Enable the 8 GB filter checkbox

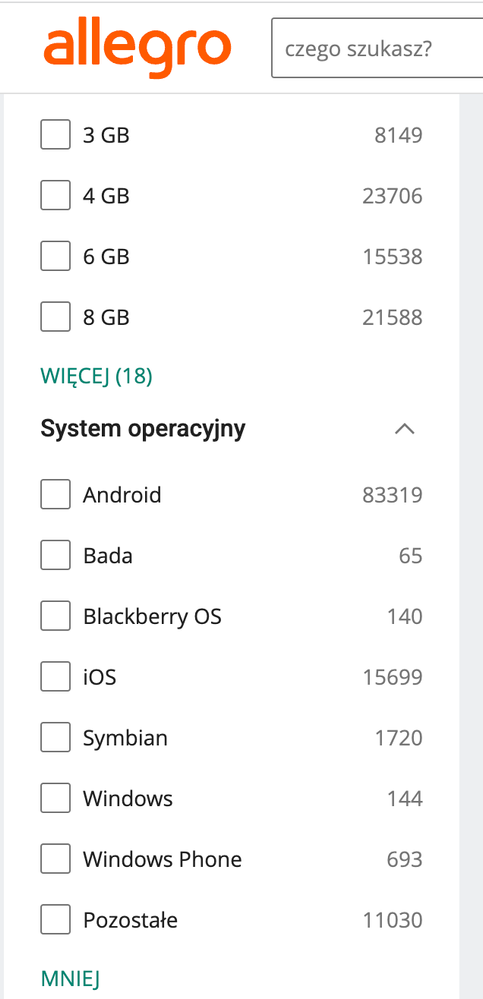[x=55, y=317]
